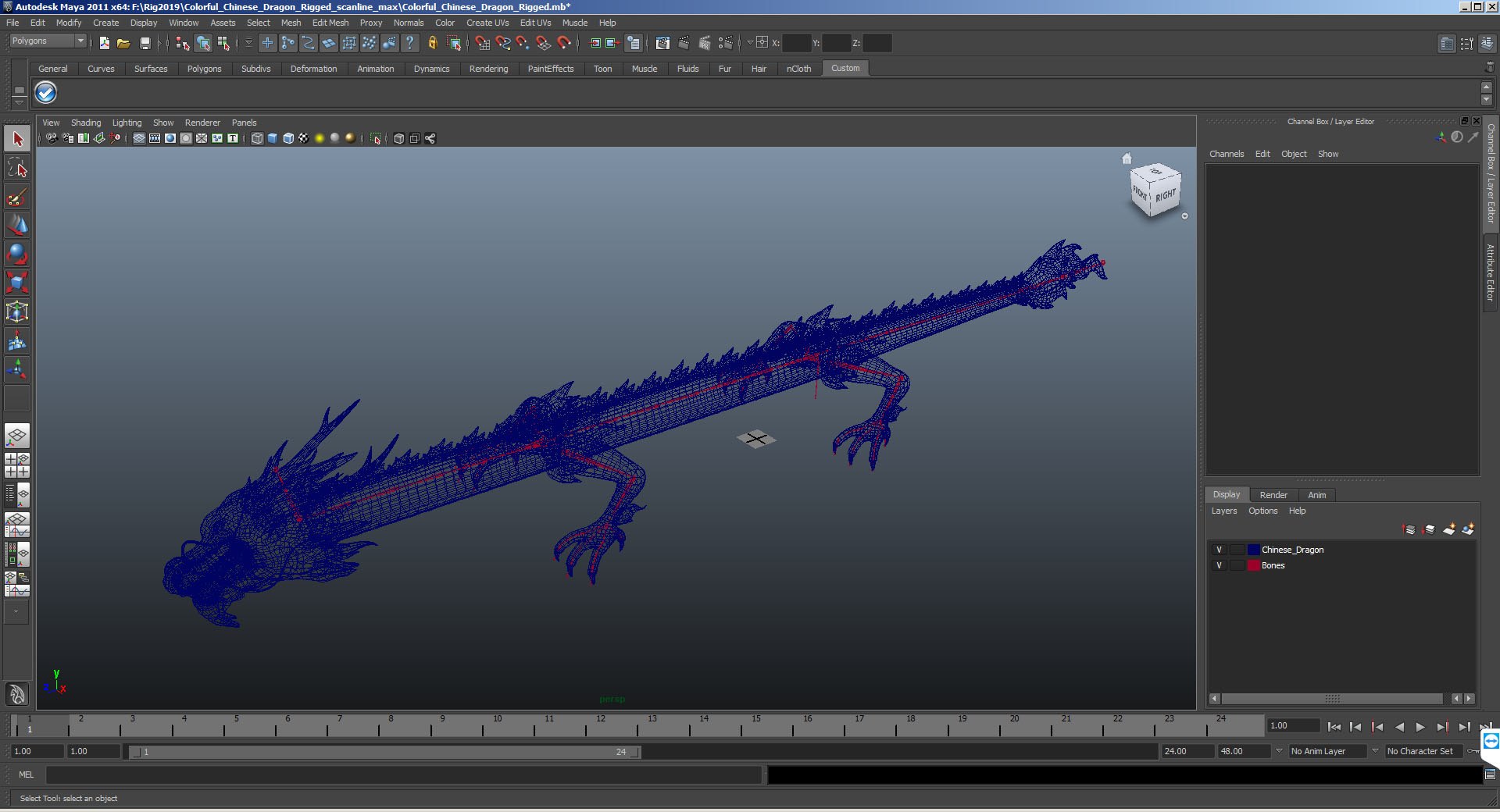Open viewport Shading menu
This screenshot has width=1500, height=812.
86,123
